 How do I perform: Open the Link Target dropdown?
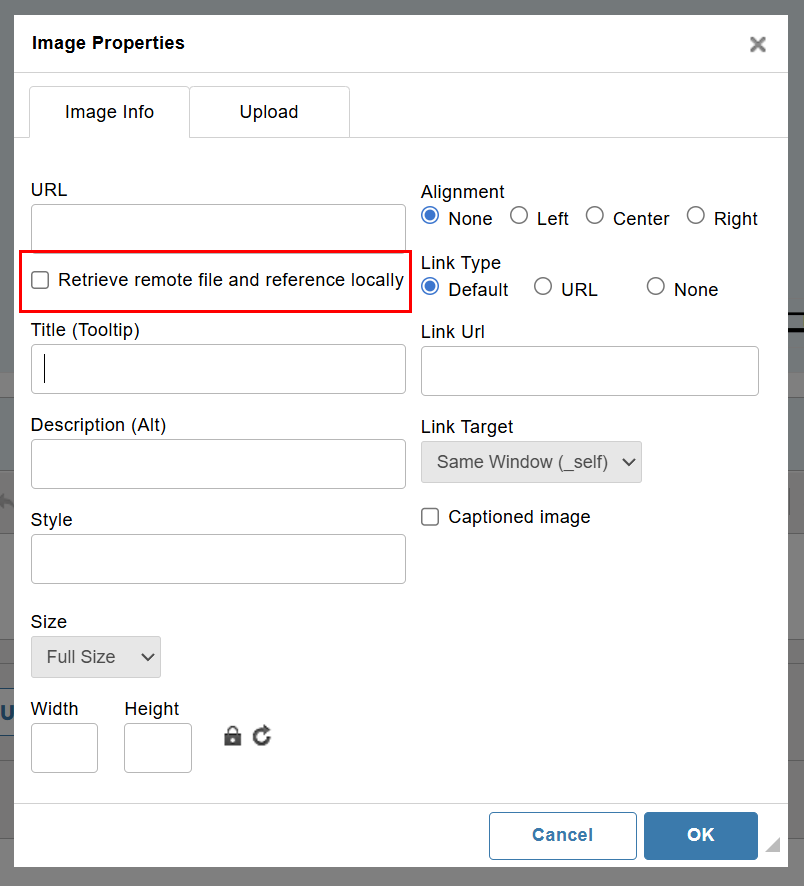531,462
